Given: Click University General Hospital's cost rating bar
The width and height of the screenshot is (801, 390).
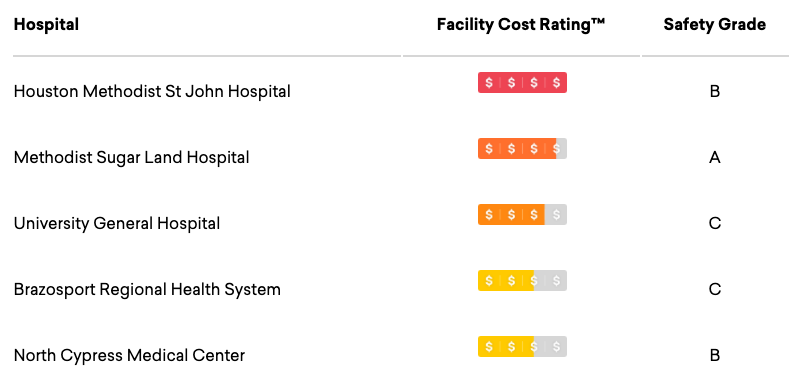Looking at the screenshot, I should pyautogui.click(x=522, y=215).
